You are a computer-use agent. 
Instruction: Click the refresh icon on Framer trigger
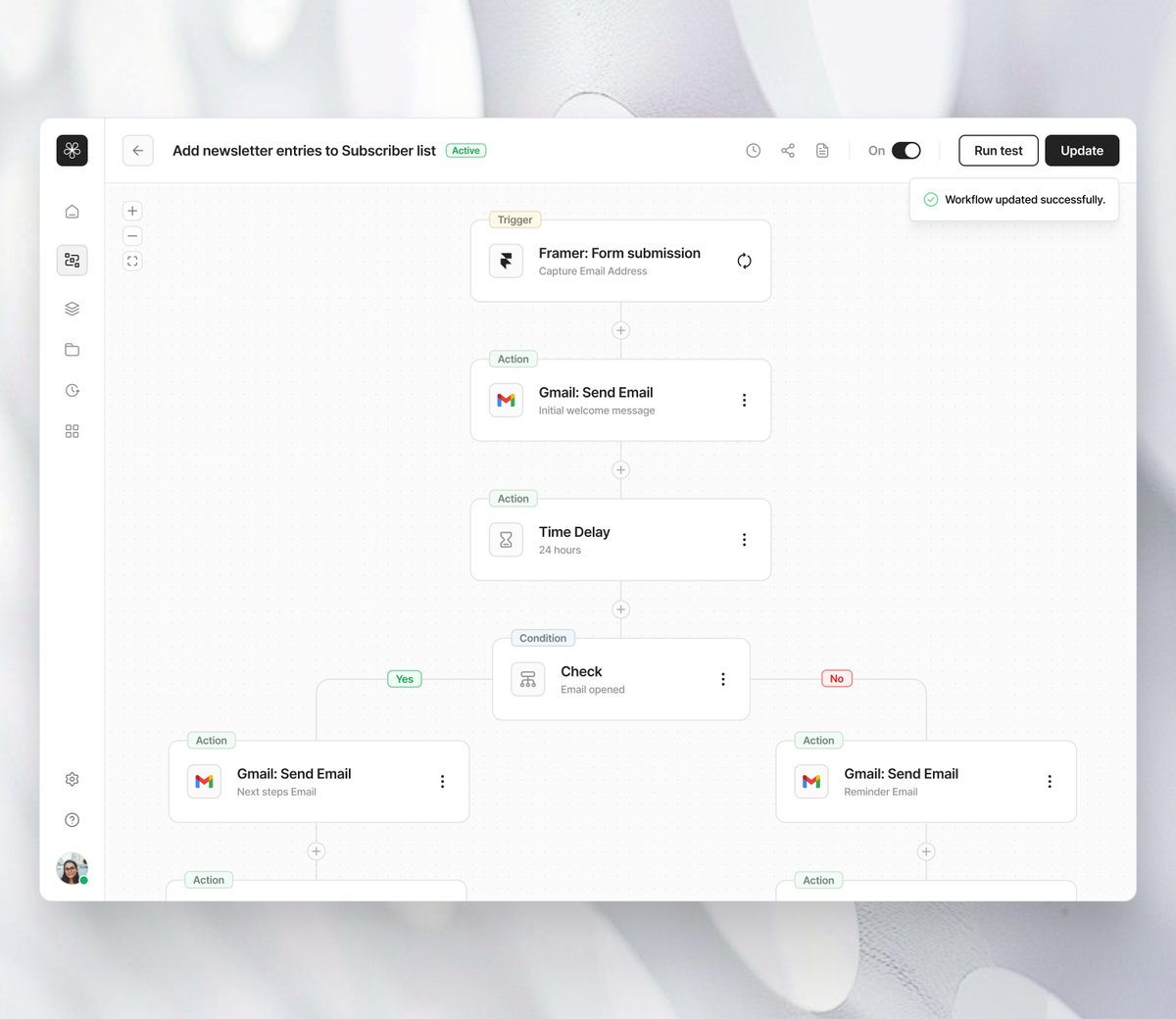[744, 261]
